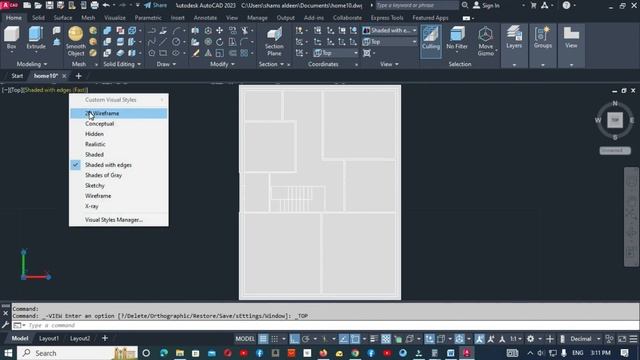Screen dimensions: 640x360
Task: Open the View panel button
Action: click(571, 38)
